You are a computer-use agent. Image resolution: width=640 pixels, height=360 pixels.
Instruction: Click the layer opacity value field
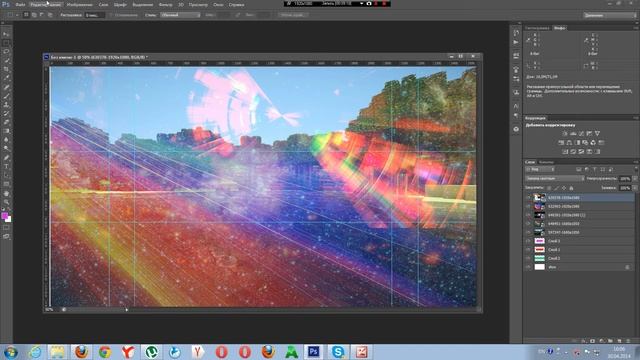point(625,179)
